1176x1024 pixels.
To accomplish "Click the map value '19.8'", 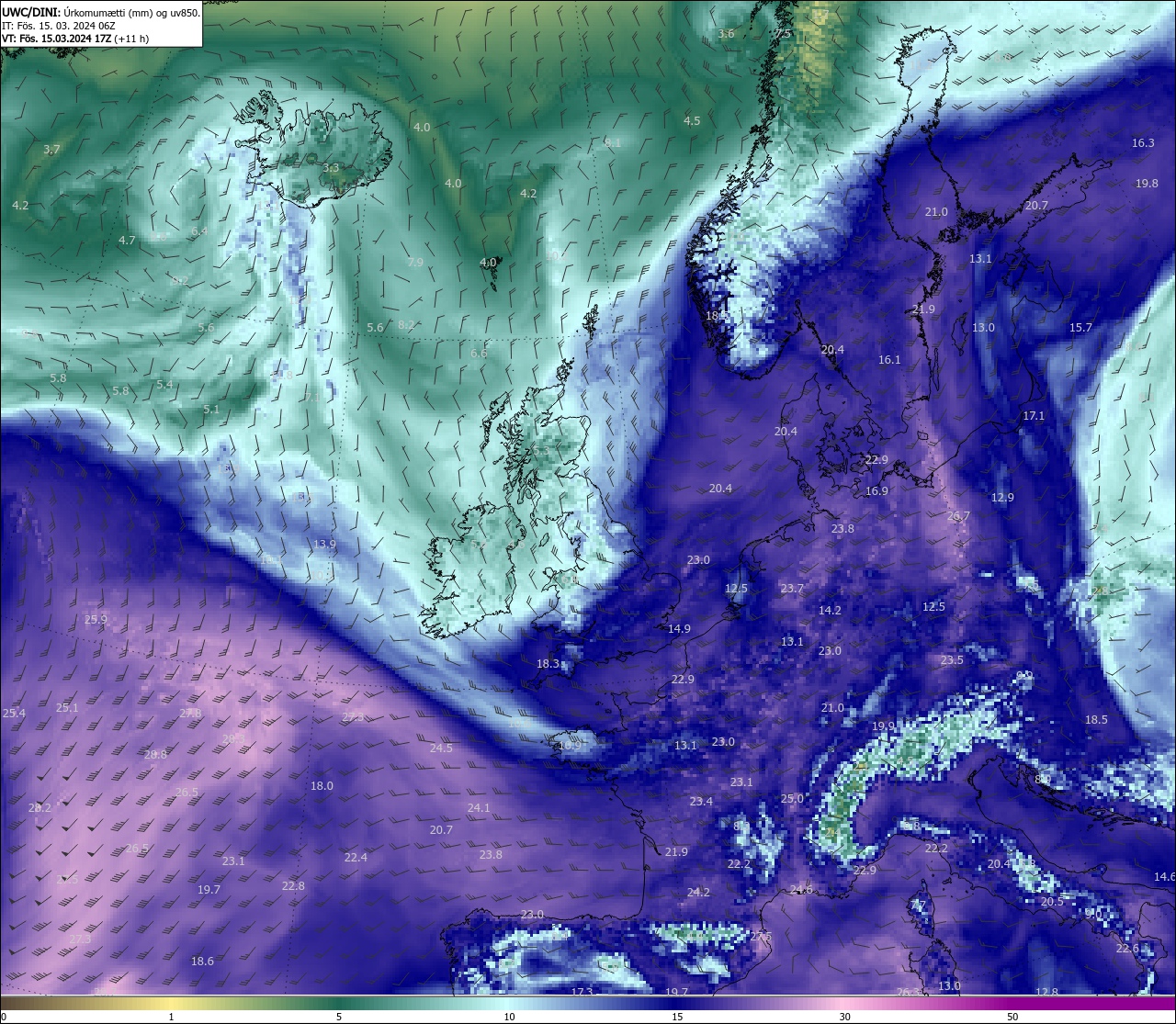I will 1147,184.
